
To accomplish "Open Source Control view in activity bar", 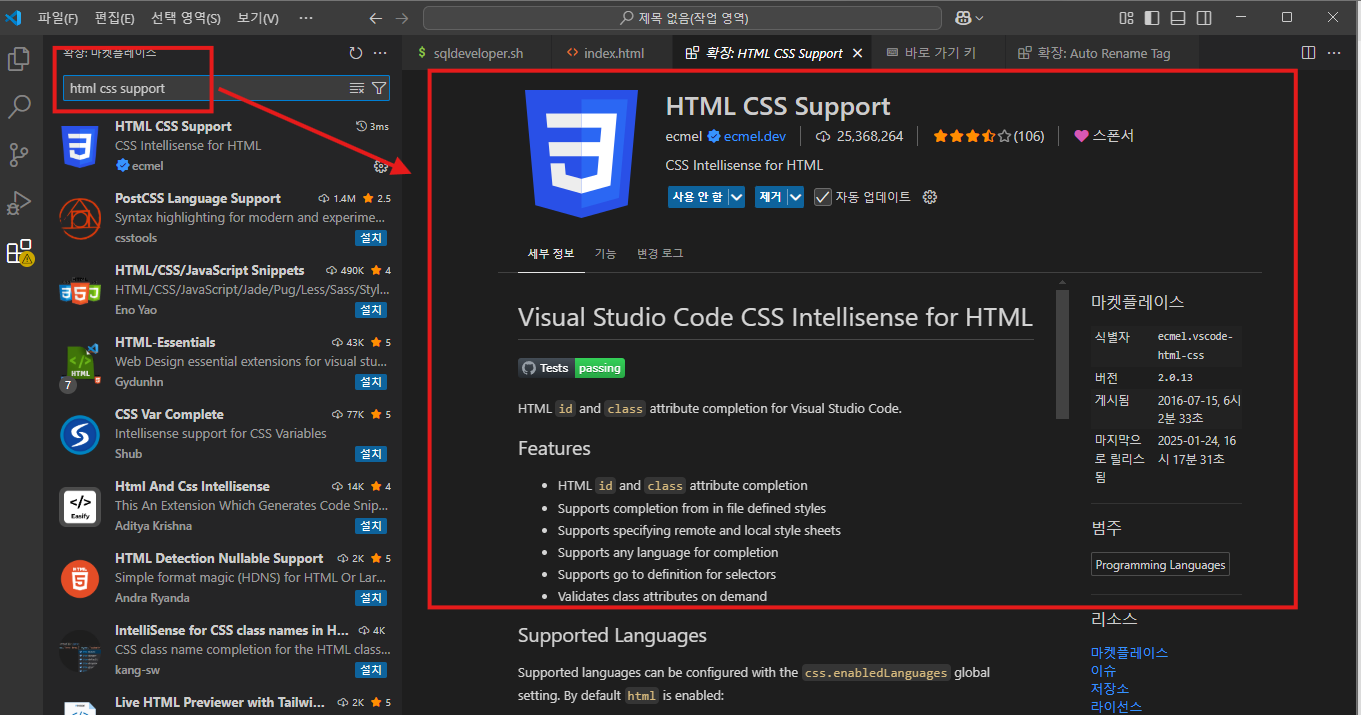I will coord(19,154).
